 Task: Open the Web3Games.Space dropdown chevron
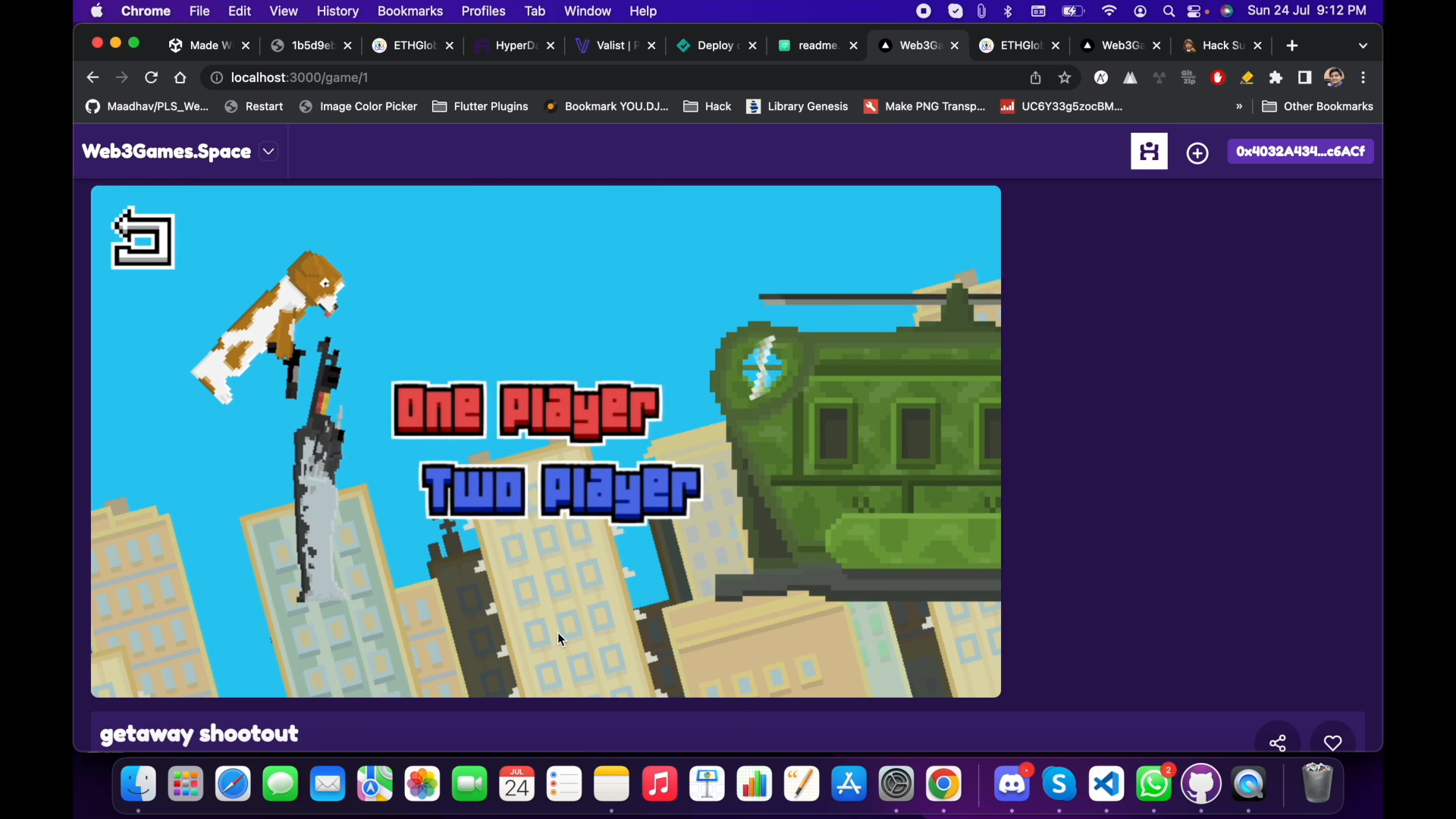point(269,152)
